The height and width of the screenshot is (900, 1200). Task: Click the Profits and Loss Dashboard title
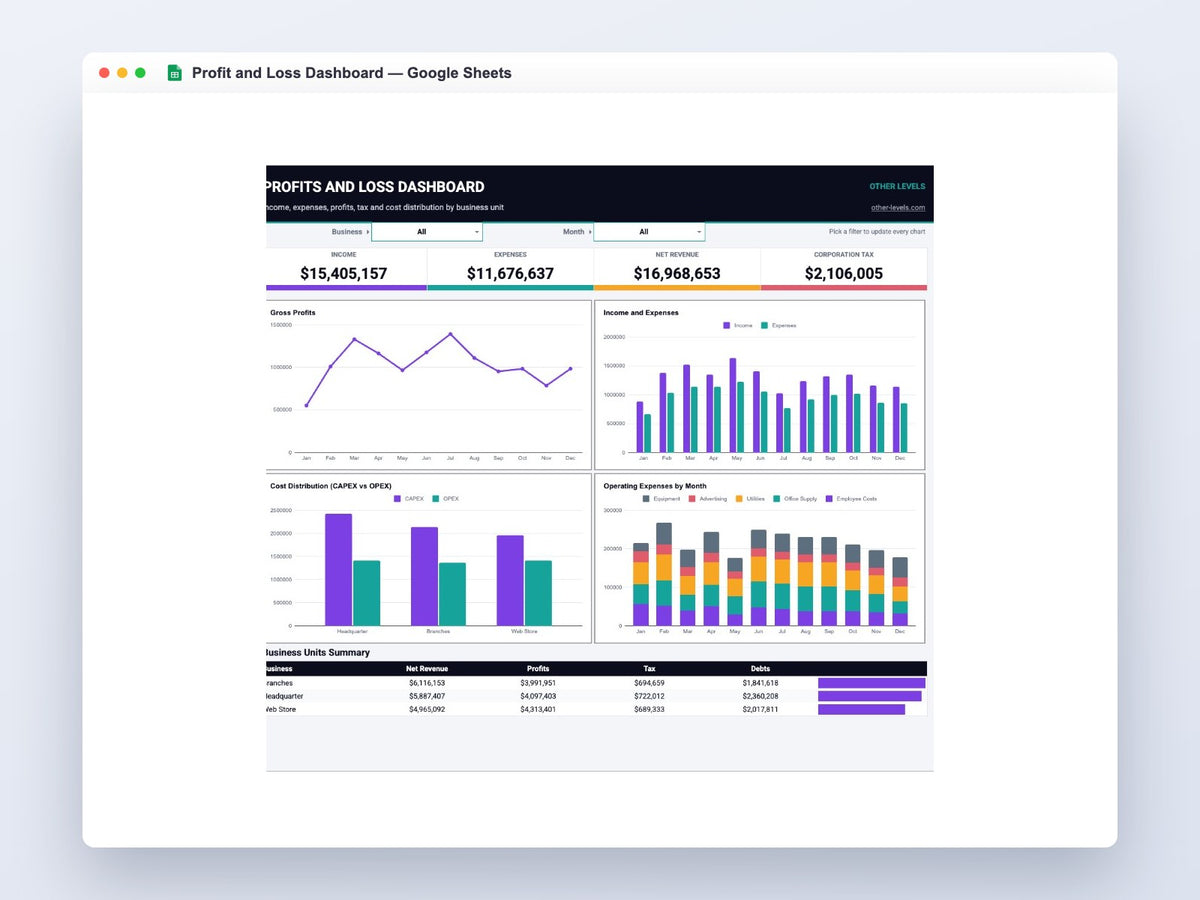[375, 187]
